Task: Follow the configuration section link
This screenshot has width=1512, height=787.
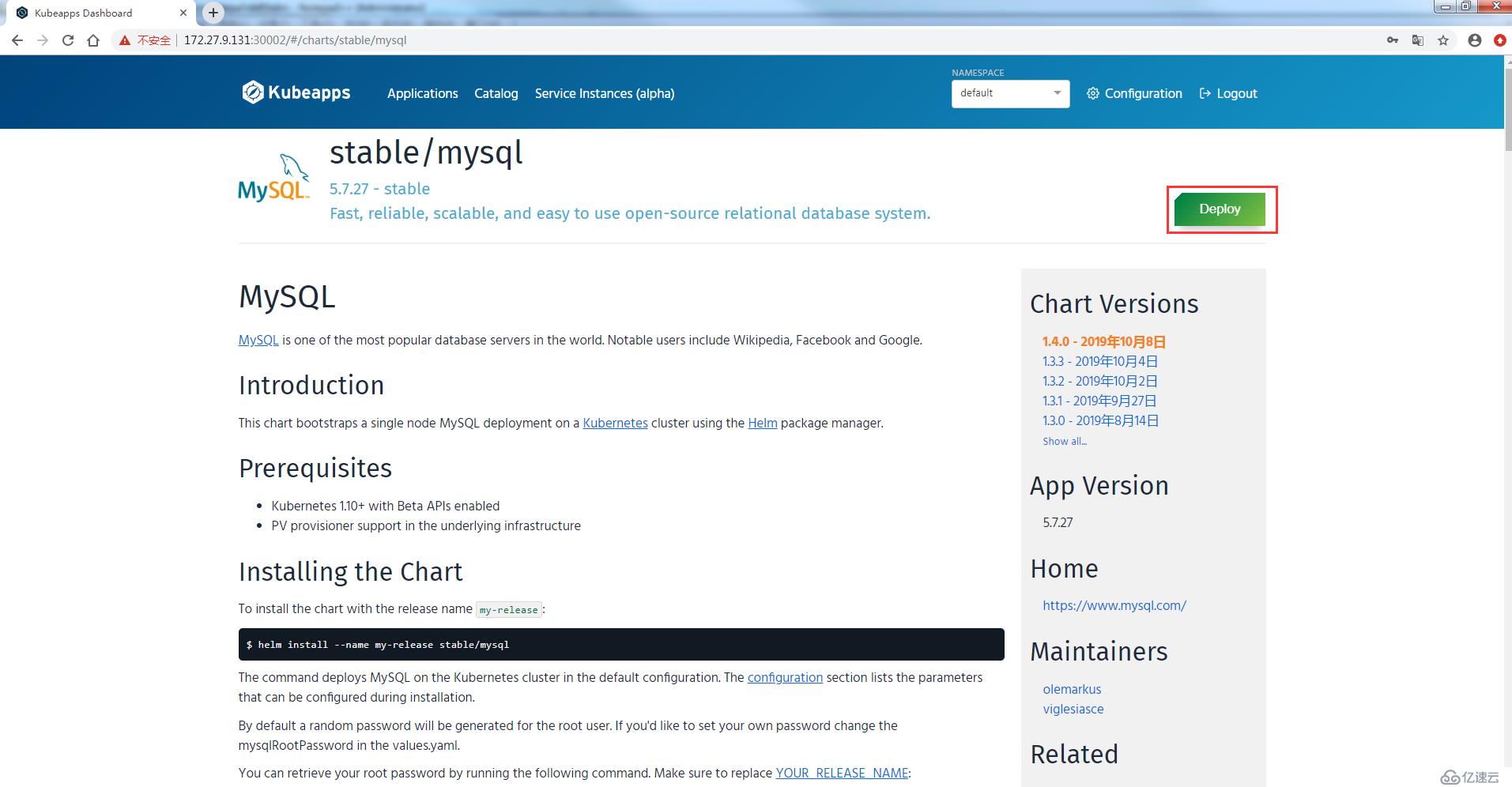Action: click(x=785, y=677)
